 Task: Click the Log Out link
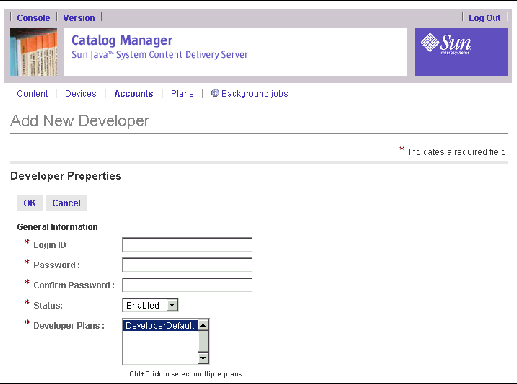(x=484, y=18)
